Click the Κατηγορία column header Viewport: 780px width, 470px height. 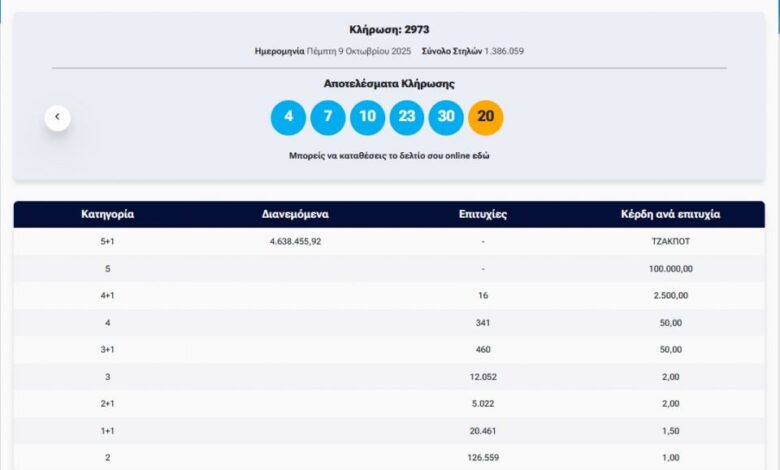click(107, 214)
